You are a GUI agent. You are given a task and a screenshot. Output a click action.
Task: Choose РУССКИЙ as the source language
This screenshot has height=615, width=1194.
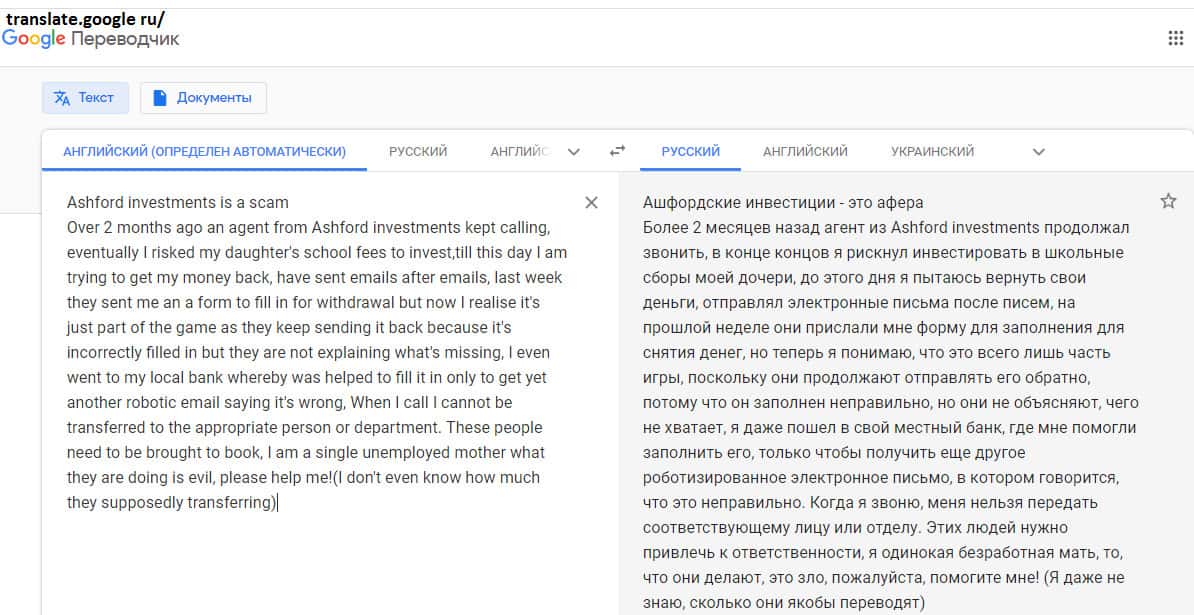click(x=418, y=152)
